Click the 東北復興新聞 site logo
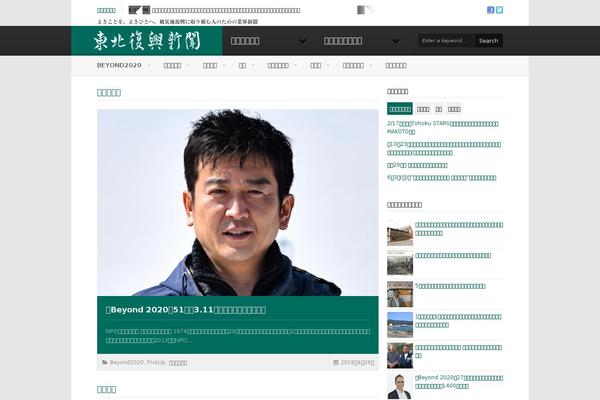 pyautogui.click(x=147, y=41)
